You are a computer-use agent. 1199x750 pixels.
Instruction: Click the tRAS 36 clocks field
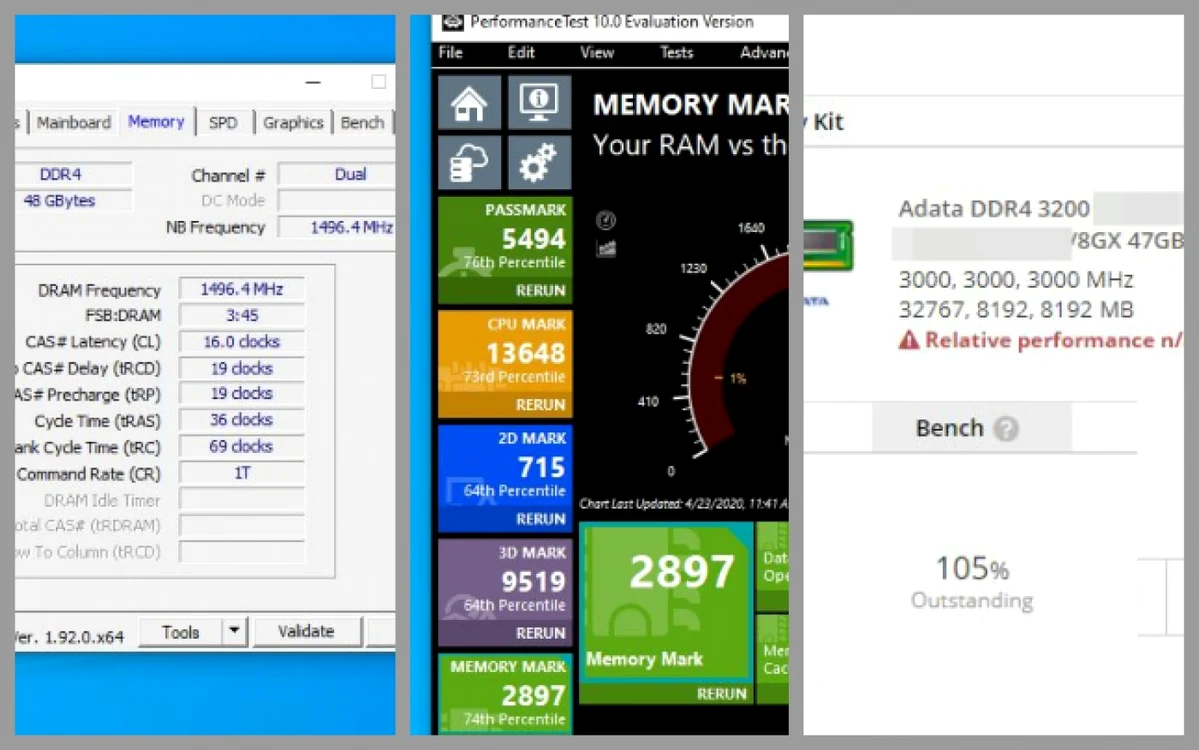coord(242,420)
